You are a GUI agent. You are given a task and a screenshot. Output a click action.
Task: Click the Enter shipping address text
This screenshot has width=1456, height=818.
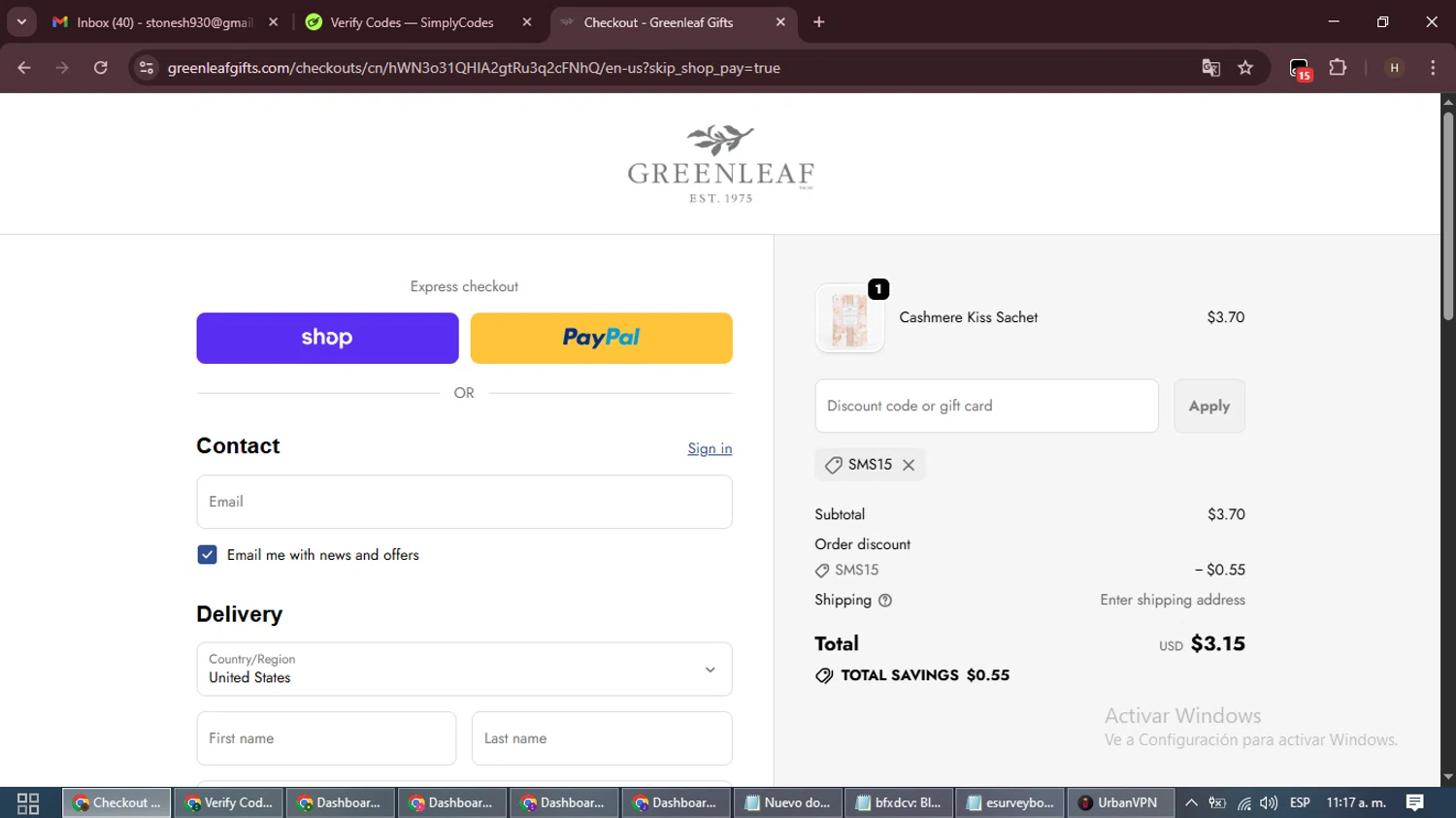point(1173,600)
